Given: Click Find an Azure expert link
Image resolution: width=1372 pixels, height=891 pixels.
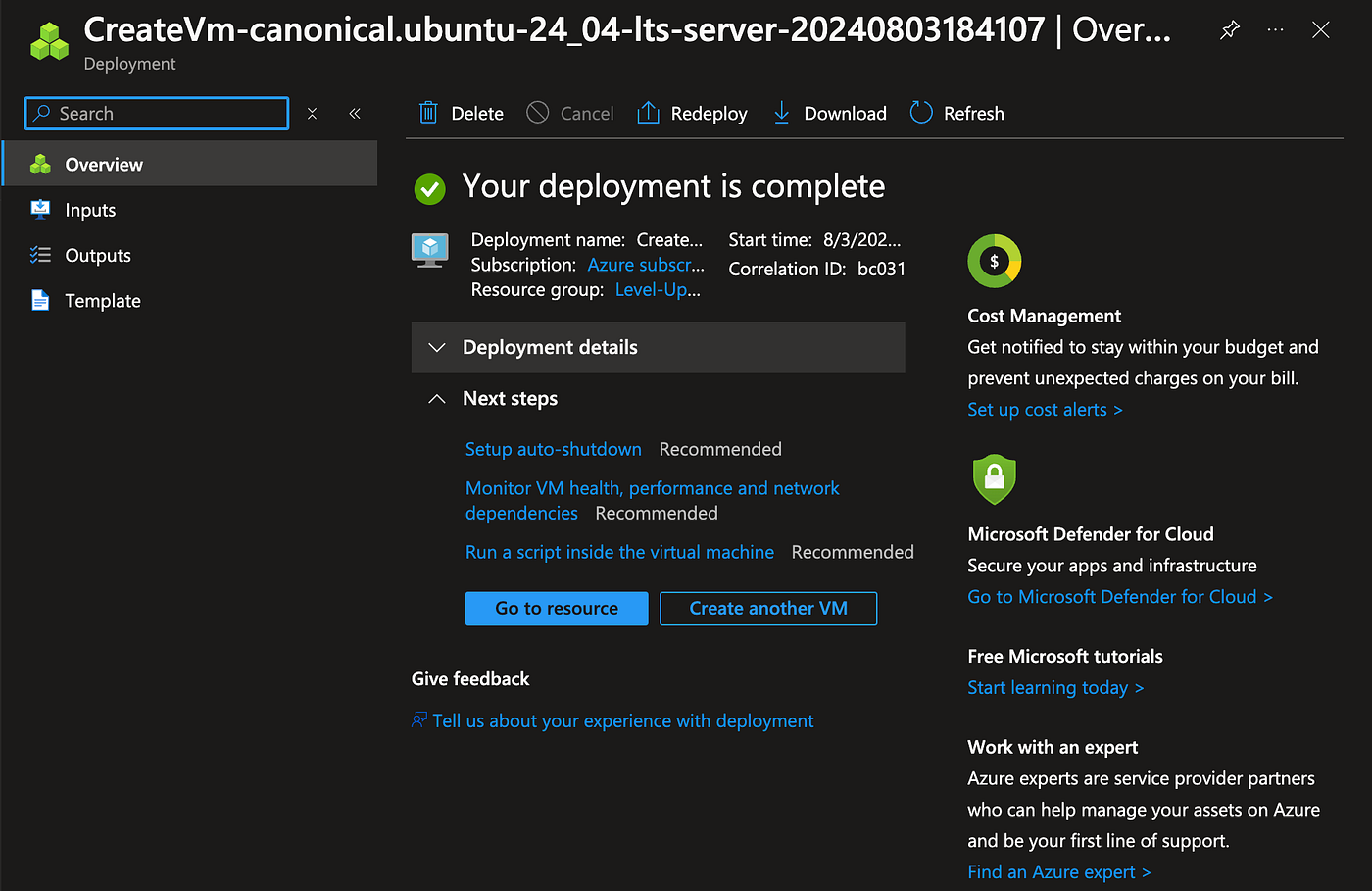Looking at the screenshot, I should (1059, 872).
